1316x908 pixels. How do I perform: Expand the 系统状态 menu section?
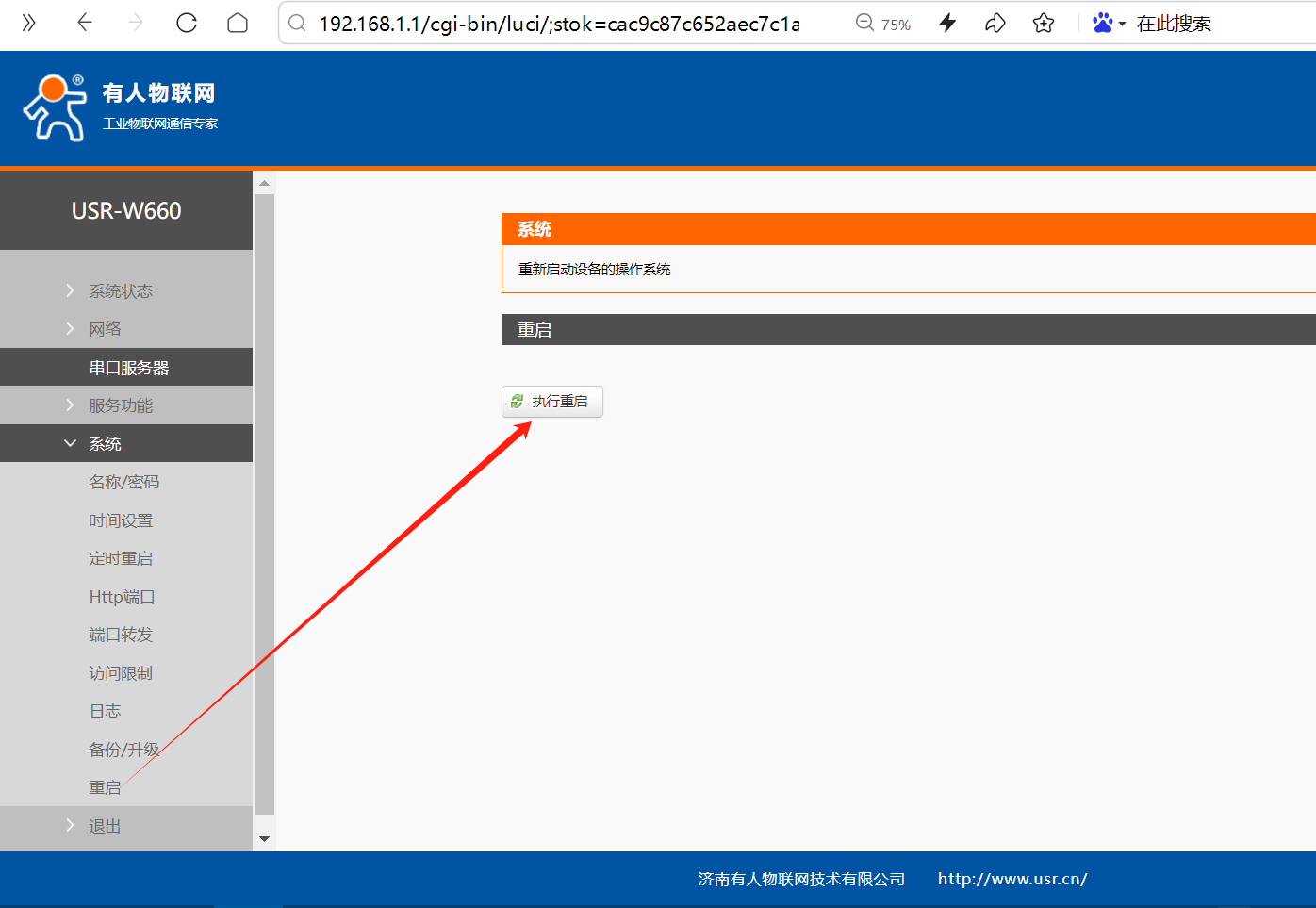point(121,291)
